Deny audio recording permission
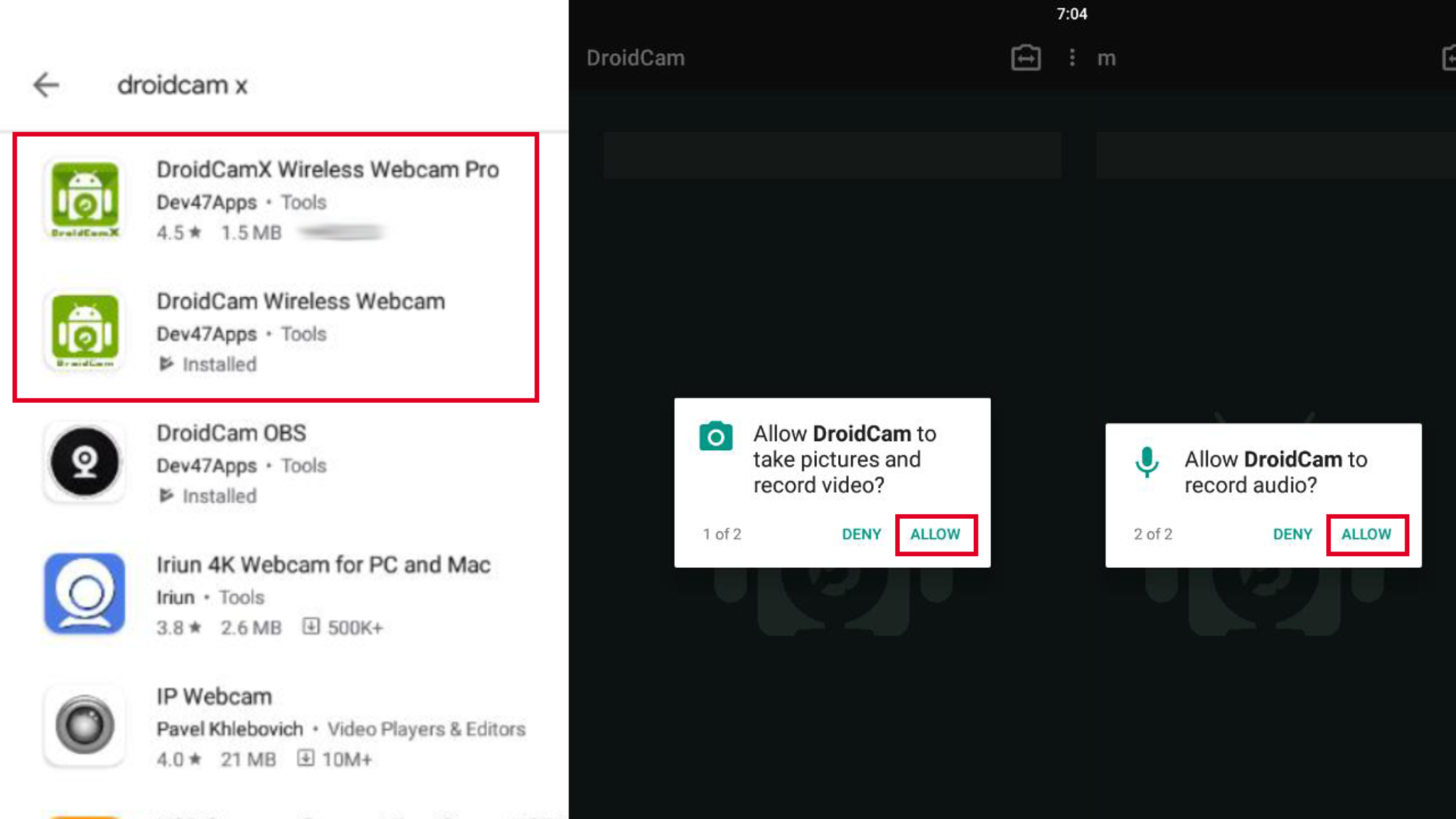 tap(1292, 535)
